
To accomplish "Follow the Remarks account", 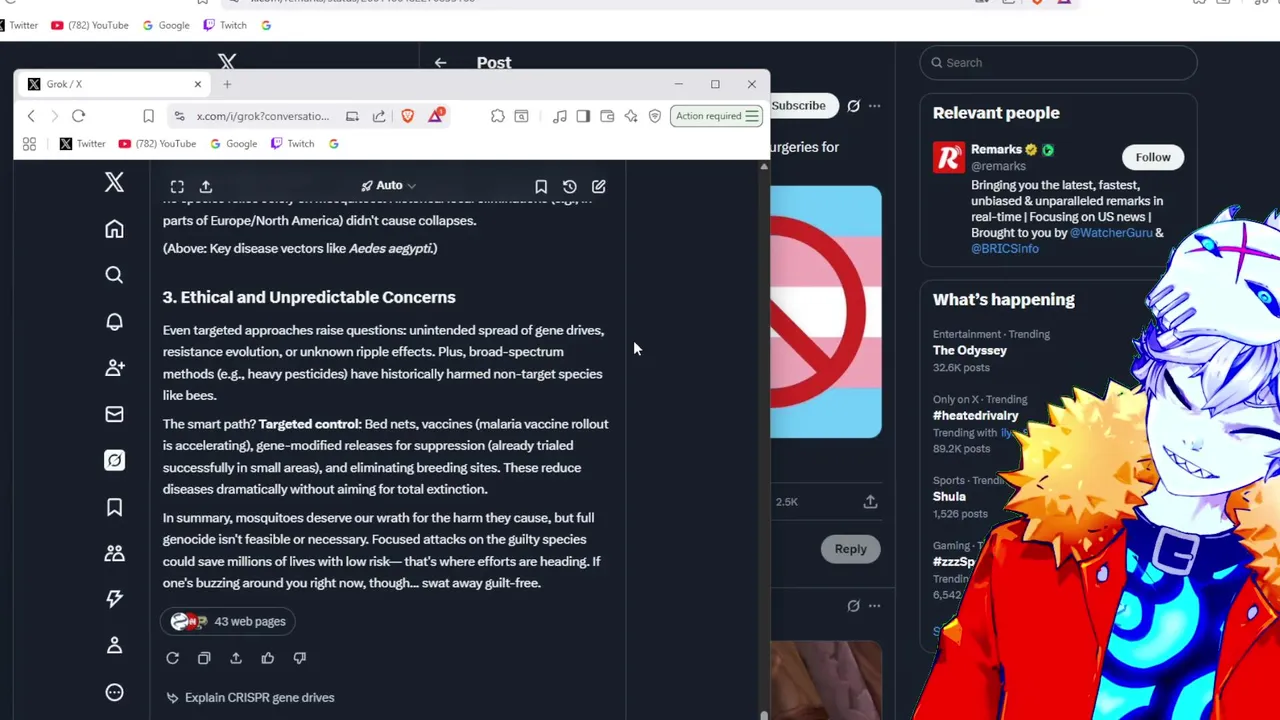I will pyautogui.click(x=1153, y=157).
